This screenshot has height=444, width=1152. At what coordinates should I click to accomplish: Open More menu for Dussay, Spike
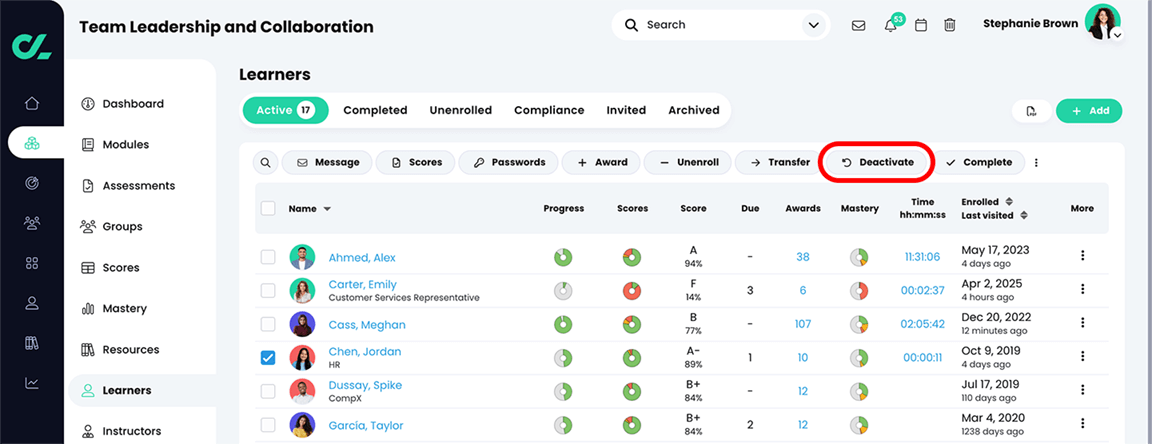[x=1082, y=390]
